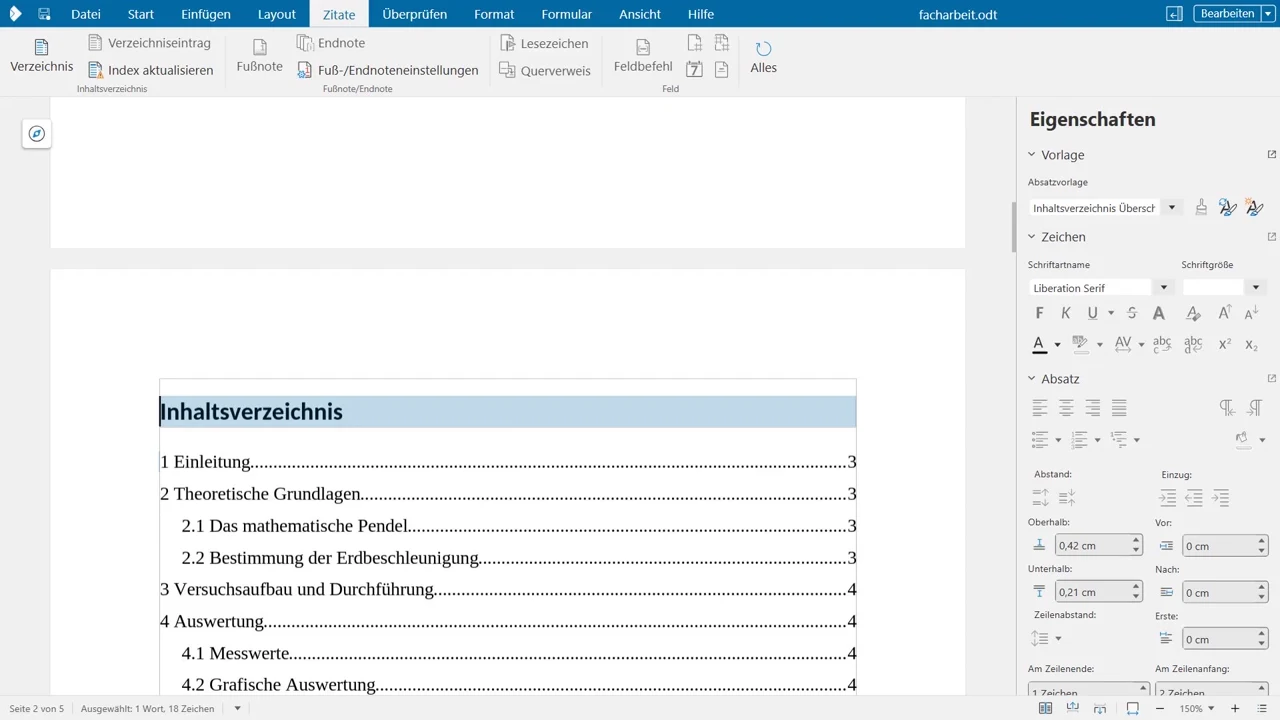Image resolution: width=1280 pixels, height=720 pixels.
Task: Increase font size with A-up icon
Action: (1224, 314)
